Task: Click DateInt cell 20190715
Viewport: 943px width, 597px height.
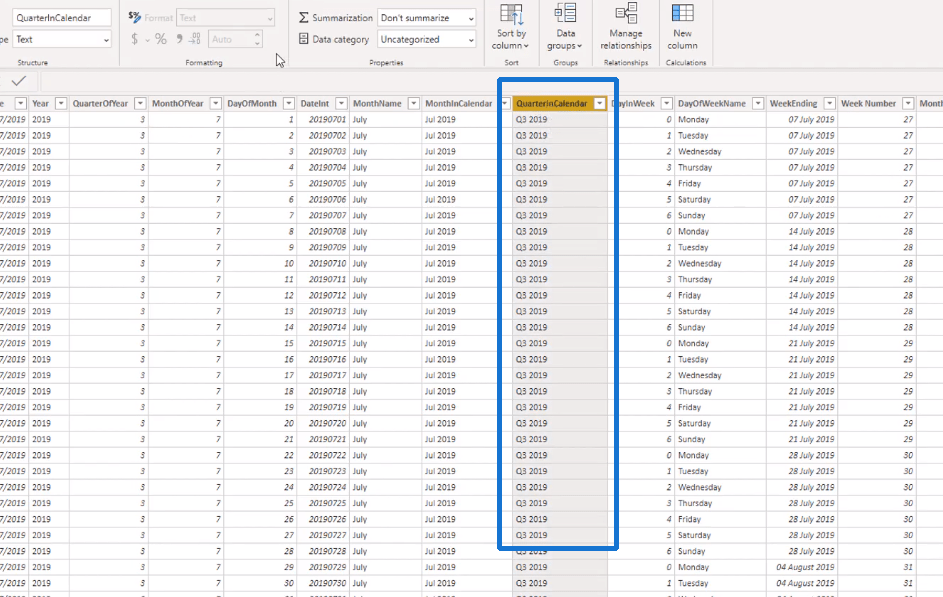Action: coord(327,343)
